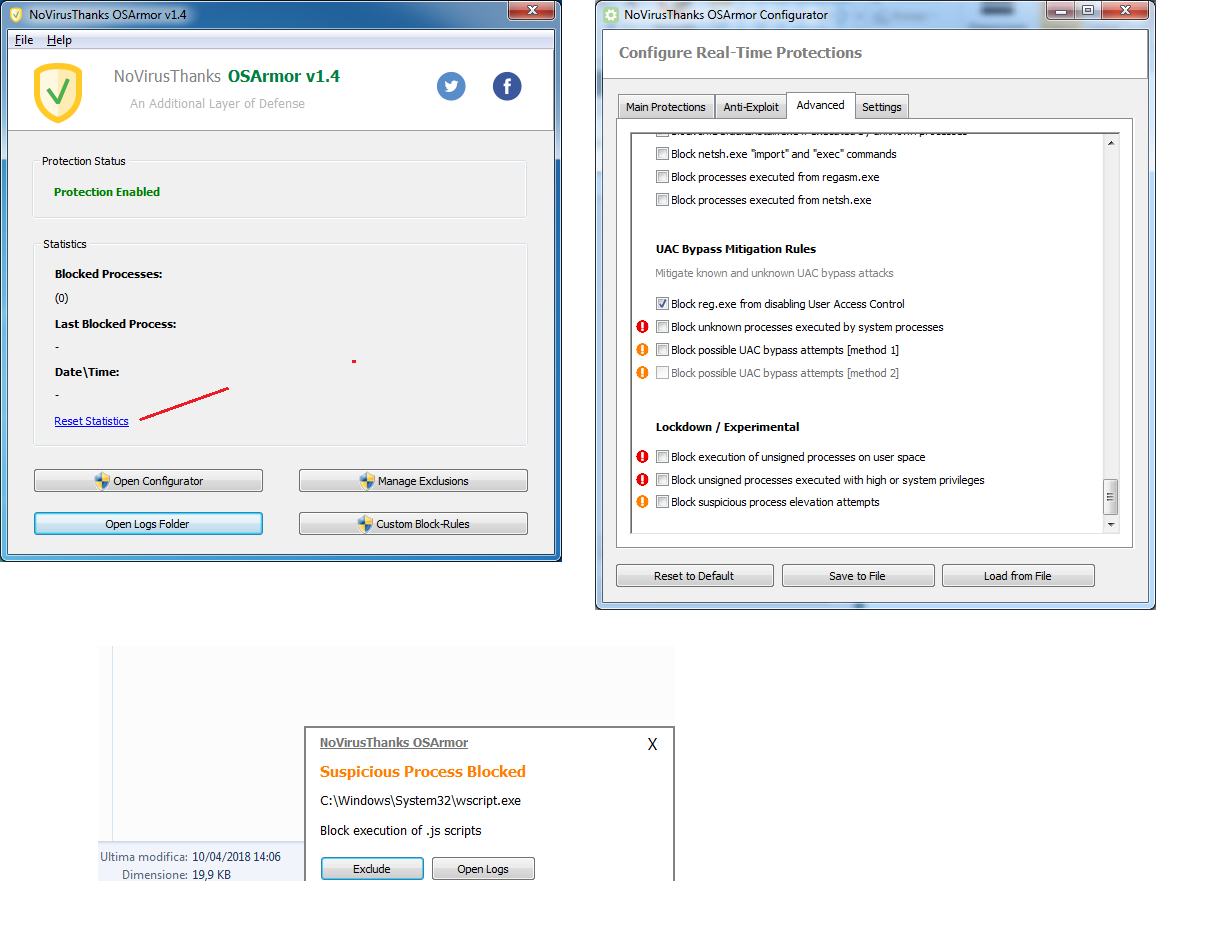
Task: Click the rules list scrollbar down arrow
Action: 1110,524
